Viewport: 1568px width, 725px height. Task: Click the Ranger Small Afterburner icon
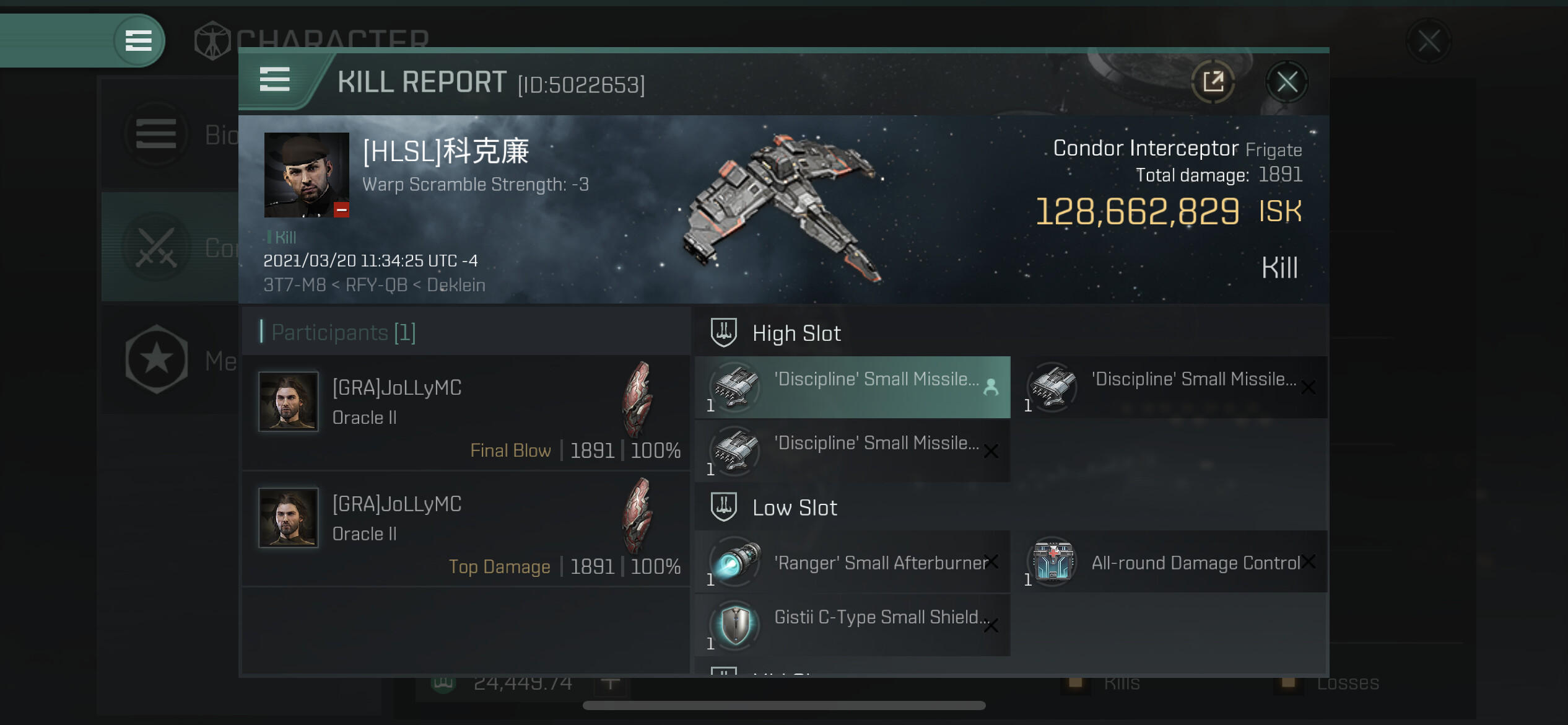(735, 561)
